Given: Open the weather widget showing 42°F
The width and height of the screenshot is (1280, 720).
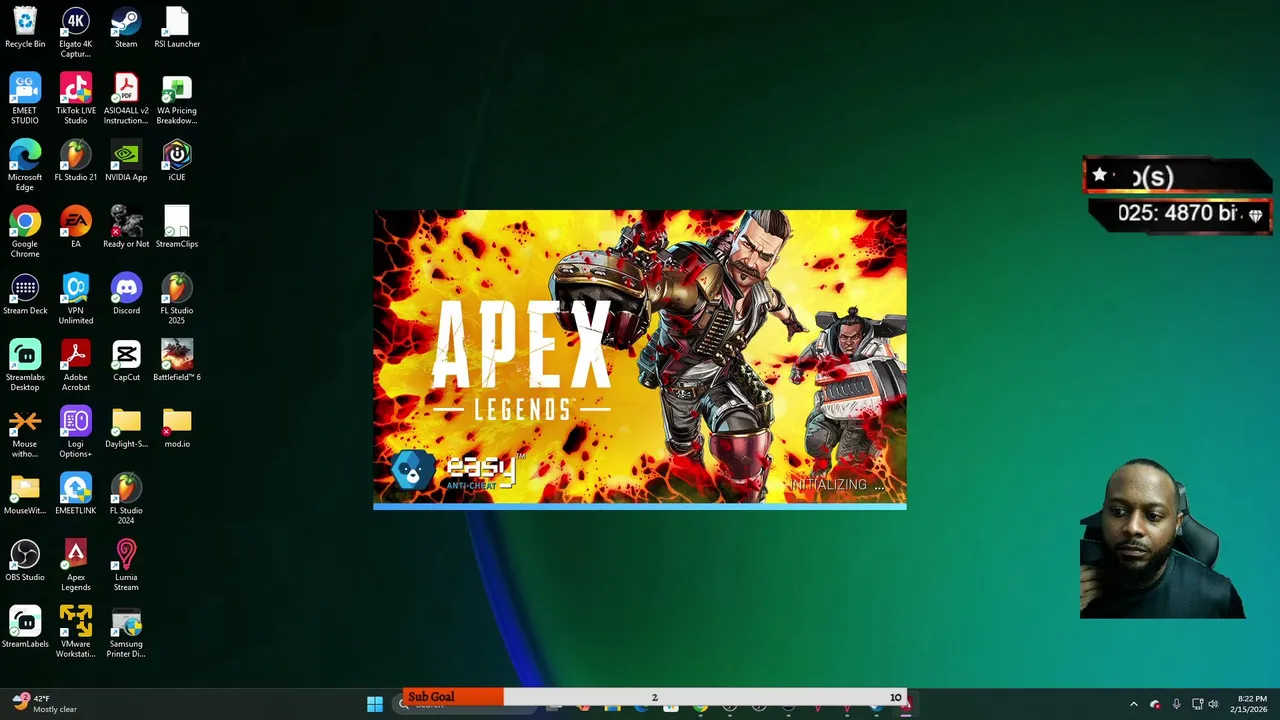Looking at the screenshot, I should coord(45,703).
